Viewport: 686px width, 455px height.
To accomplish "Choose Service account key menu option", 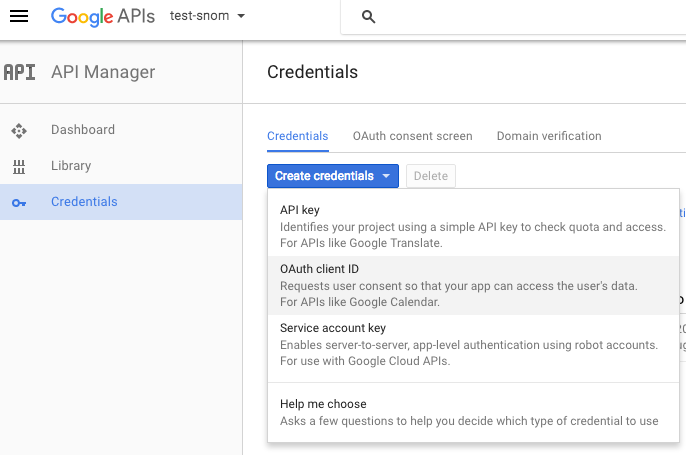I will pyautogui.click(x=473, y=344).
